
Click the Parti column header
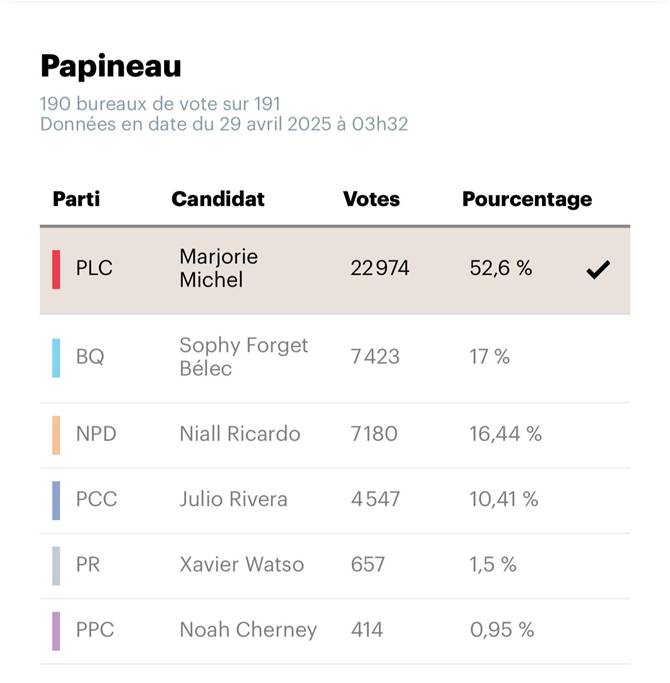[76, 199]
